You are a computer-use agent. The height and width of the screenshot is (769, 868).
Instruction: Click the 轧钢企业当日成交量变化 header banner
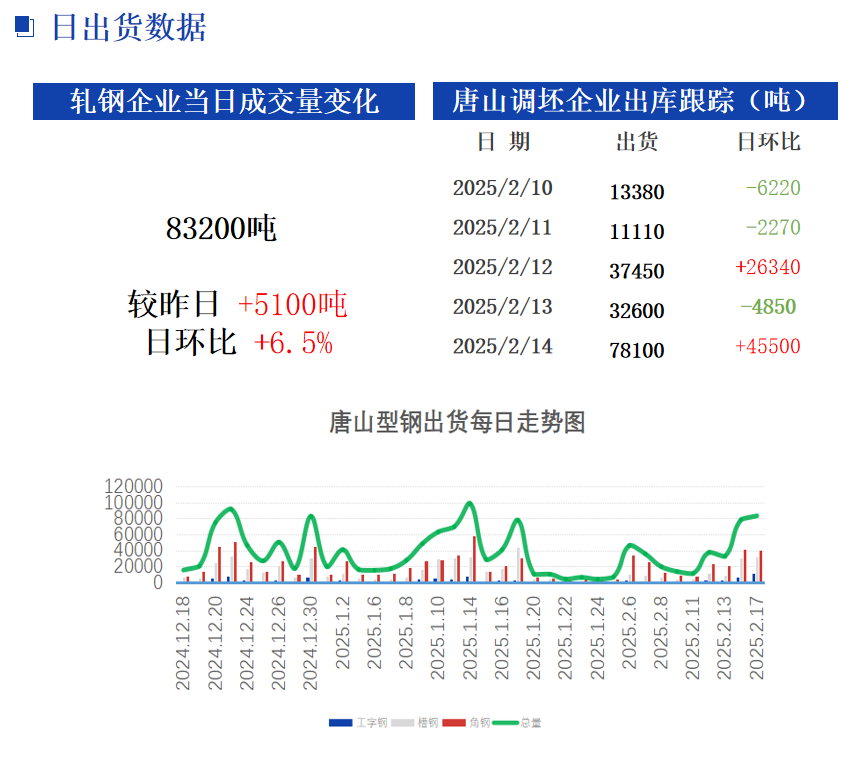click(x=224, y=101)
